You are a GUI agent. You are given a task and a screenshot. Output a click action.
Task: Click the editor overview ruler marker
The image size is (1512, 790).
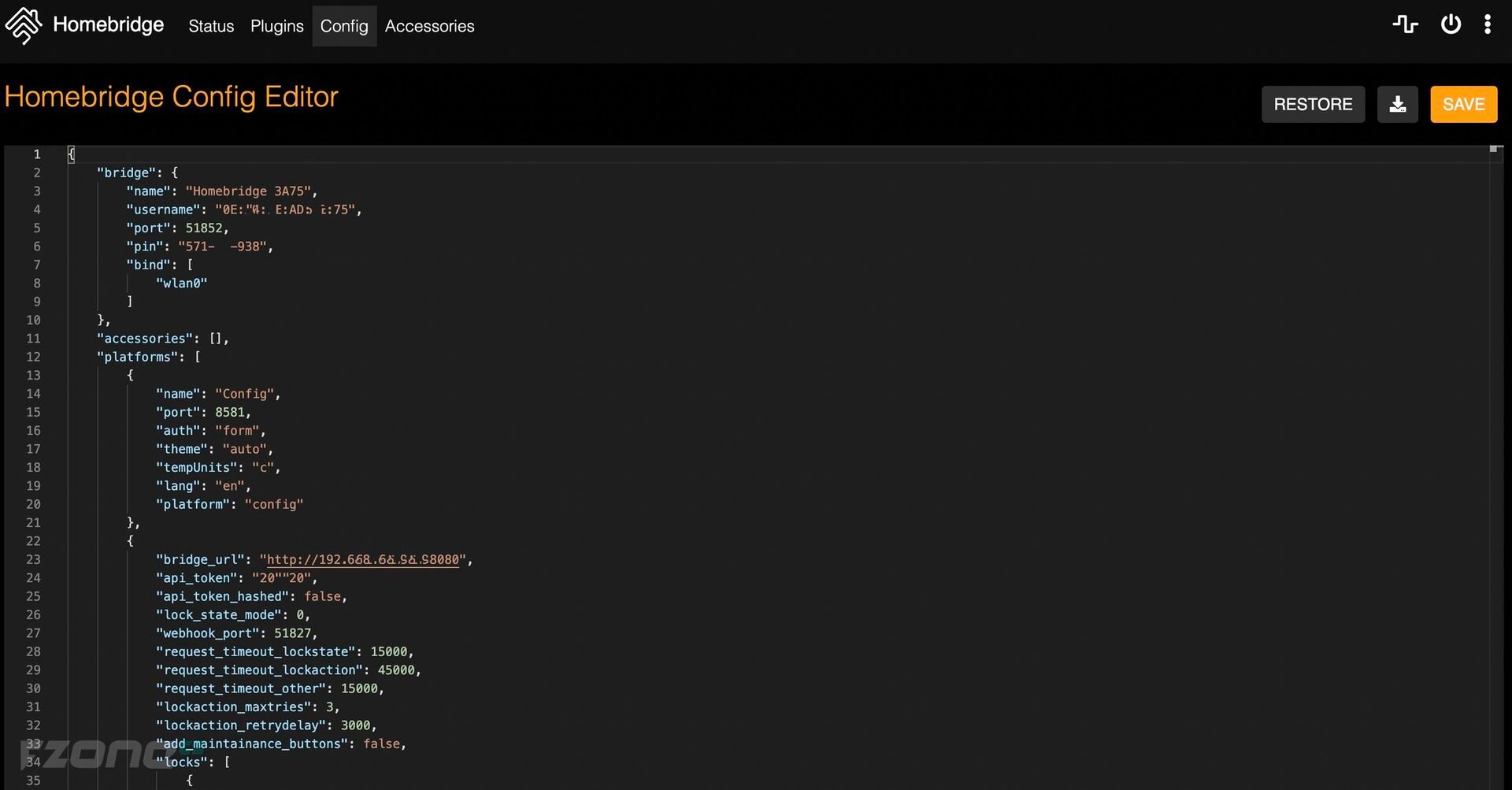point(1494,149)
